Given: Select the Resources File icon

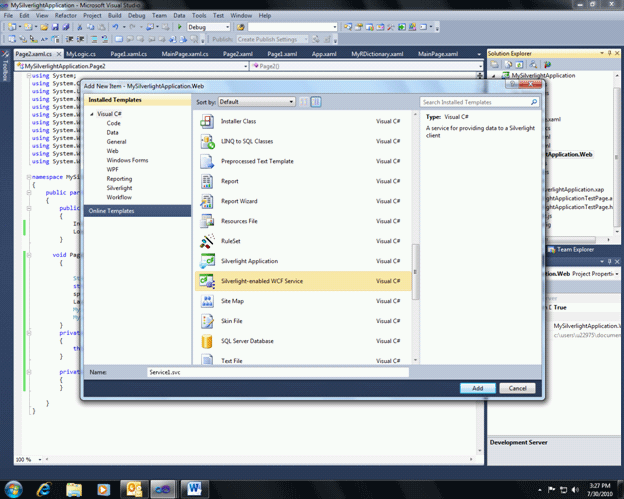Looking at the screenshot, I should pos(207,221).
